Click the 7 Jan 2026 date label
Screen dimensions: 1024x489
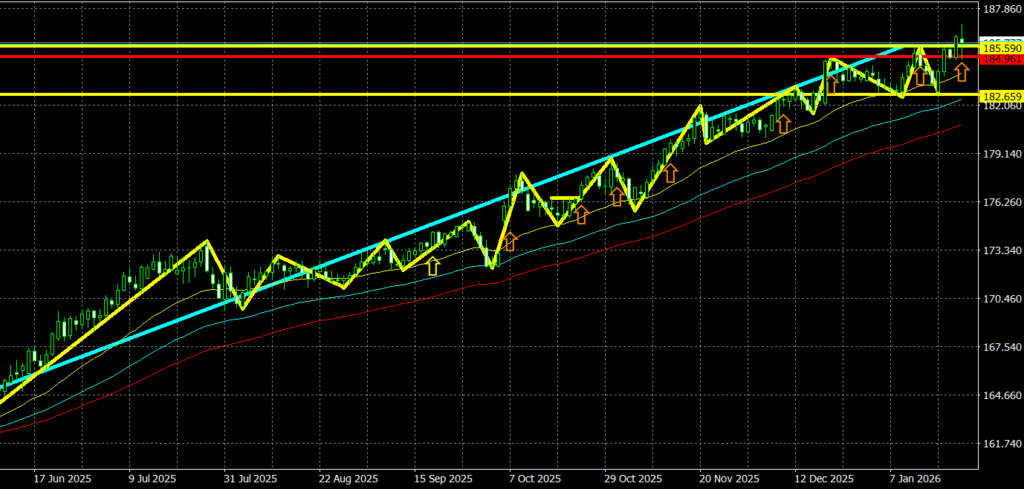[x=916, y=478]
